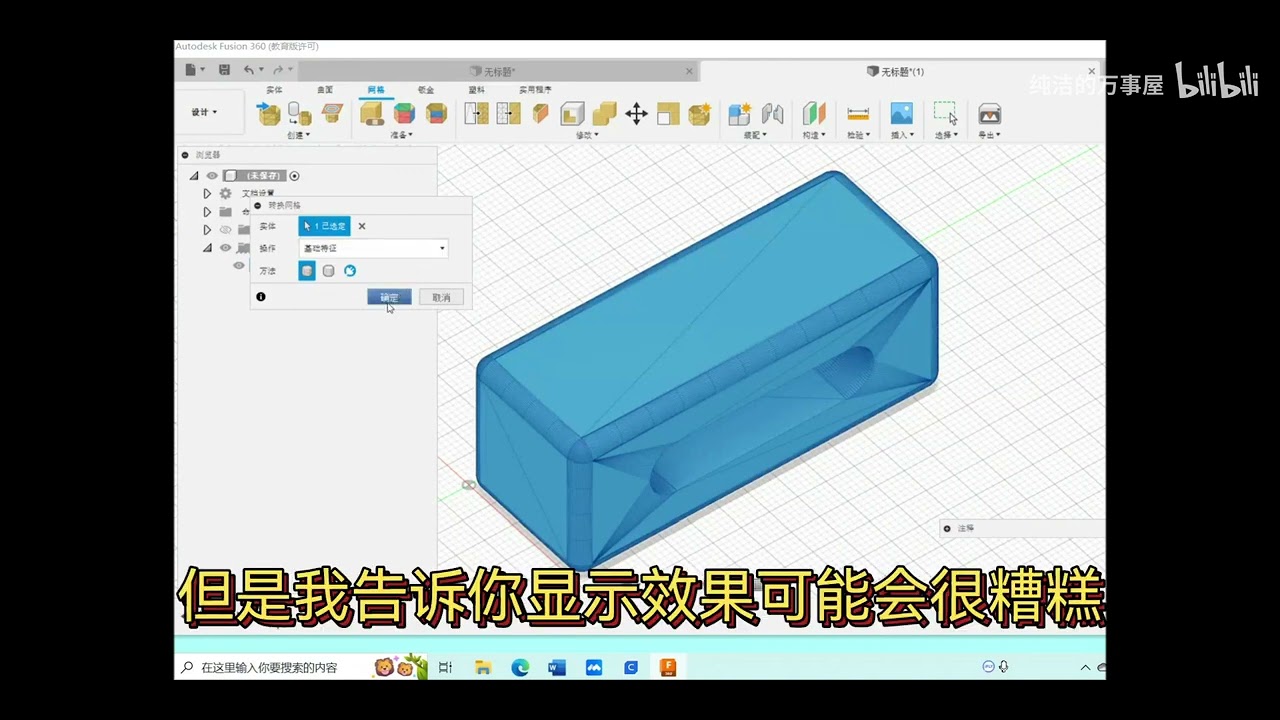Screen dimensions: 1280x720
Task: Click the offset plane icon in 构造
Action: click(814, 113)
